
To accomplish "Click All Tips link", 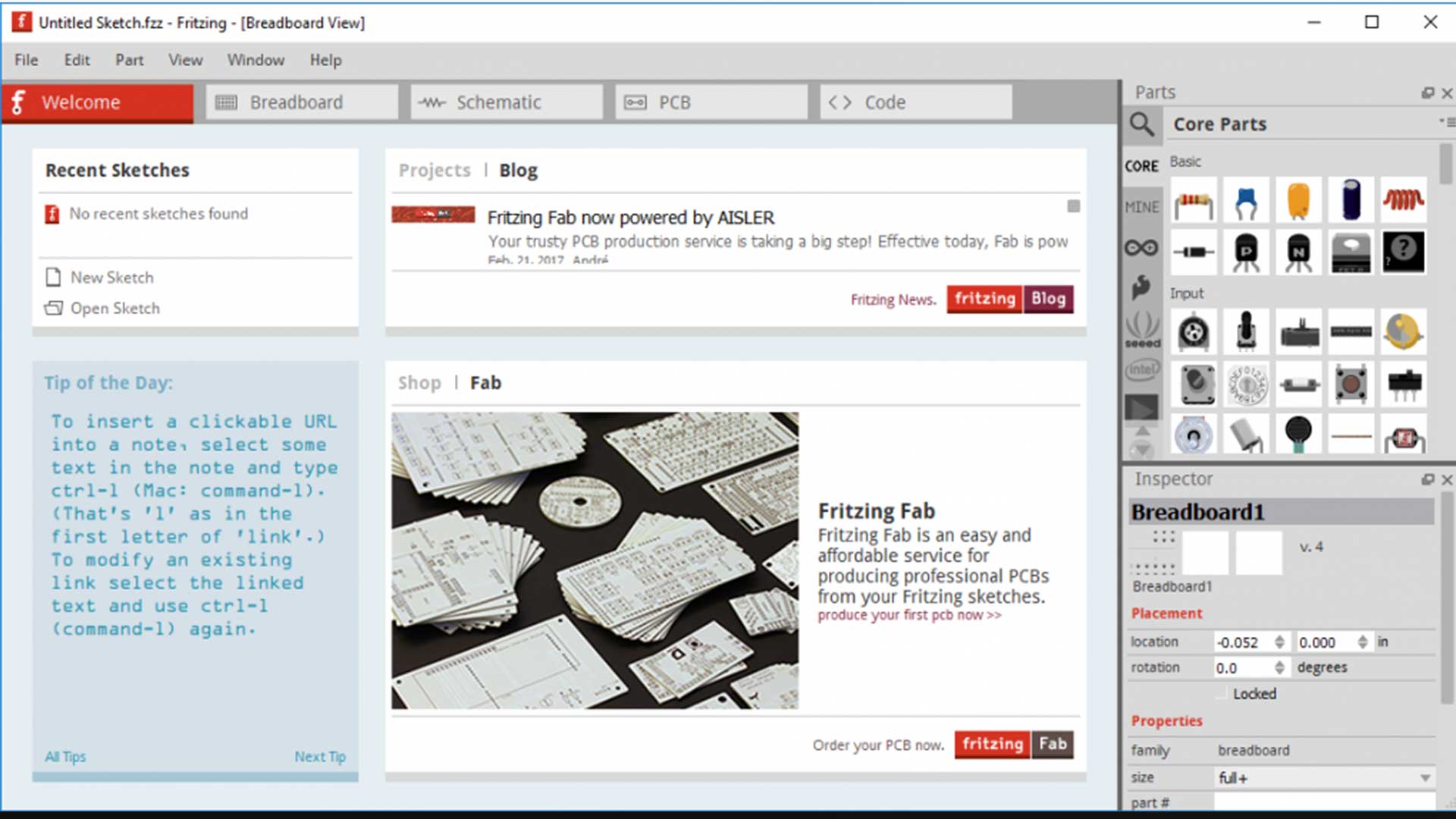I will 65,757.
